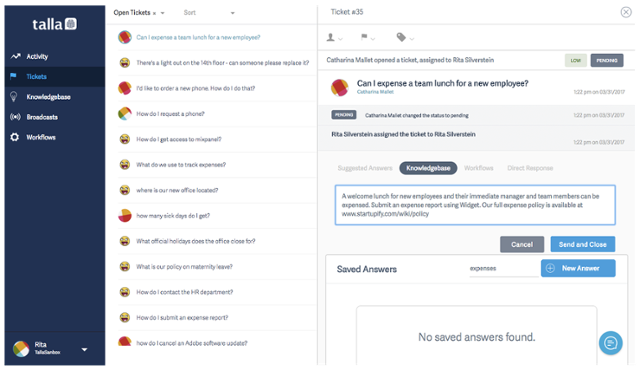Select the Knowledgebase response tab

[x=428, y=168]
